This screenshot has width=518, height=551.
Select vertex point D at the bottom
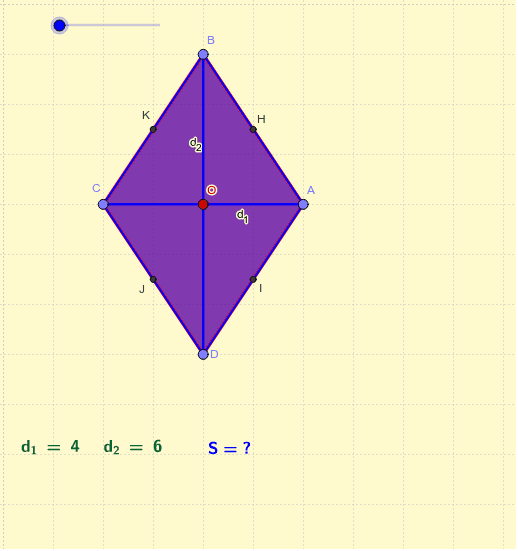tap(204, 355)
